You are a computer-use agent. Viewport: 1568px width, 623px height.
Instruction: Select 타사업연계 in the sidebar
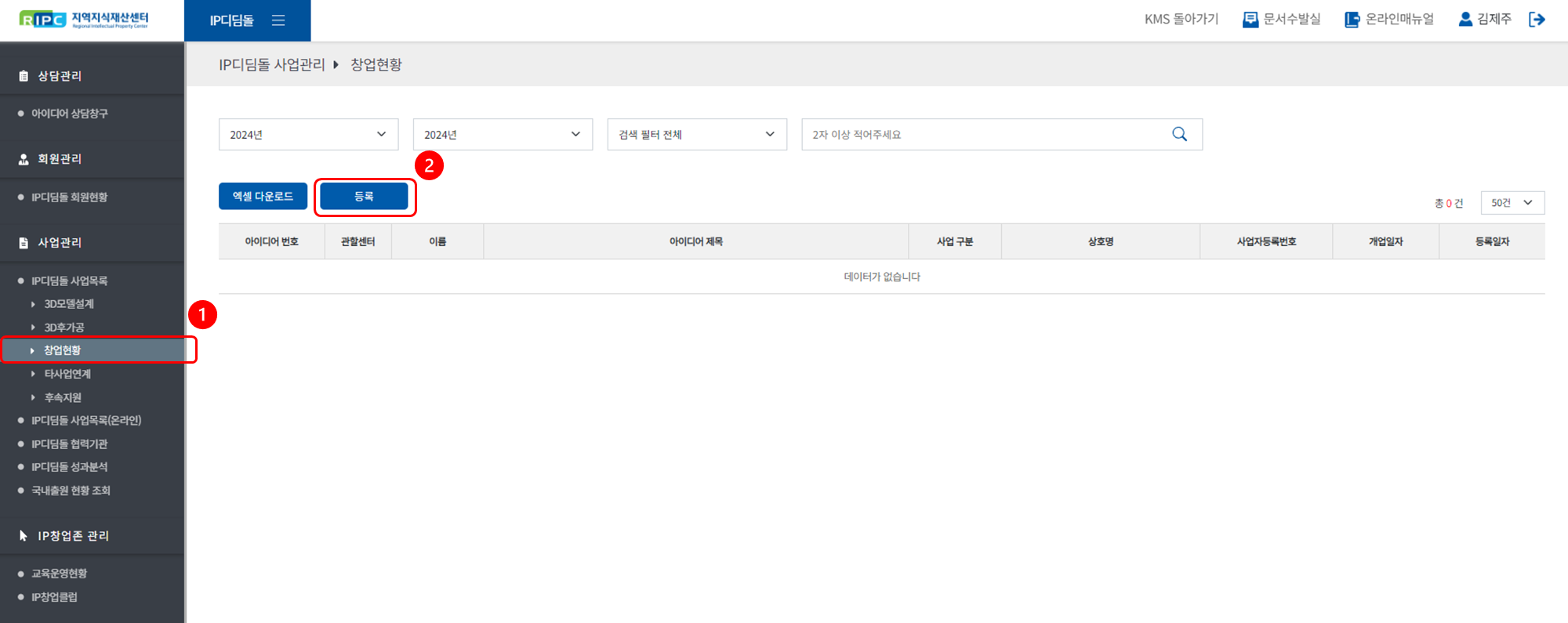[67, 375]
